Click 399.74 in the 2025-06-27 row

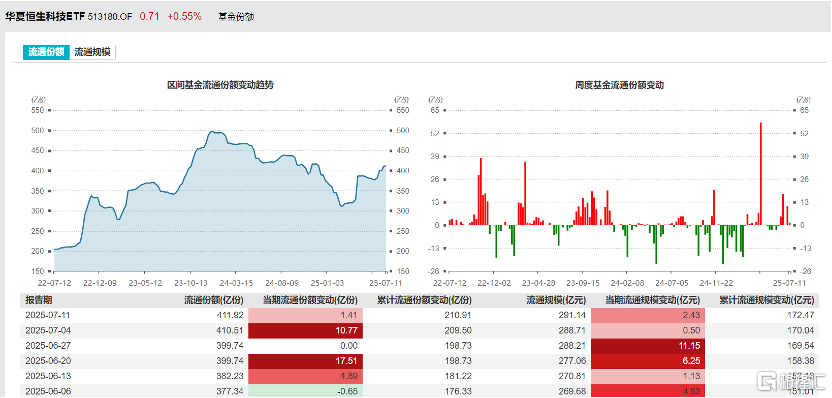231,345
